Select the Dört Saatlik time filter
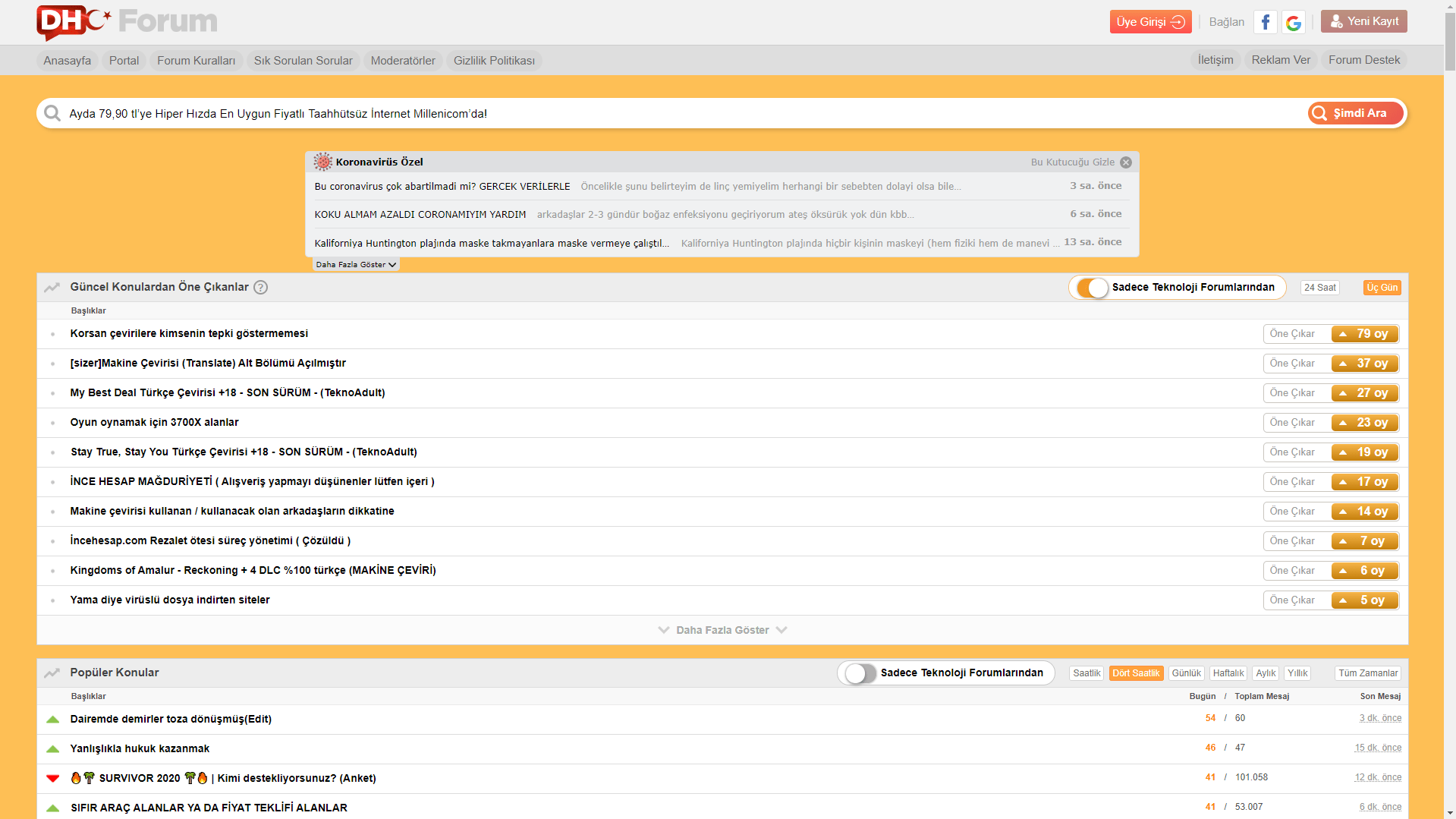This screenshot has height=819, width=1456. (1136, 673)
